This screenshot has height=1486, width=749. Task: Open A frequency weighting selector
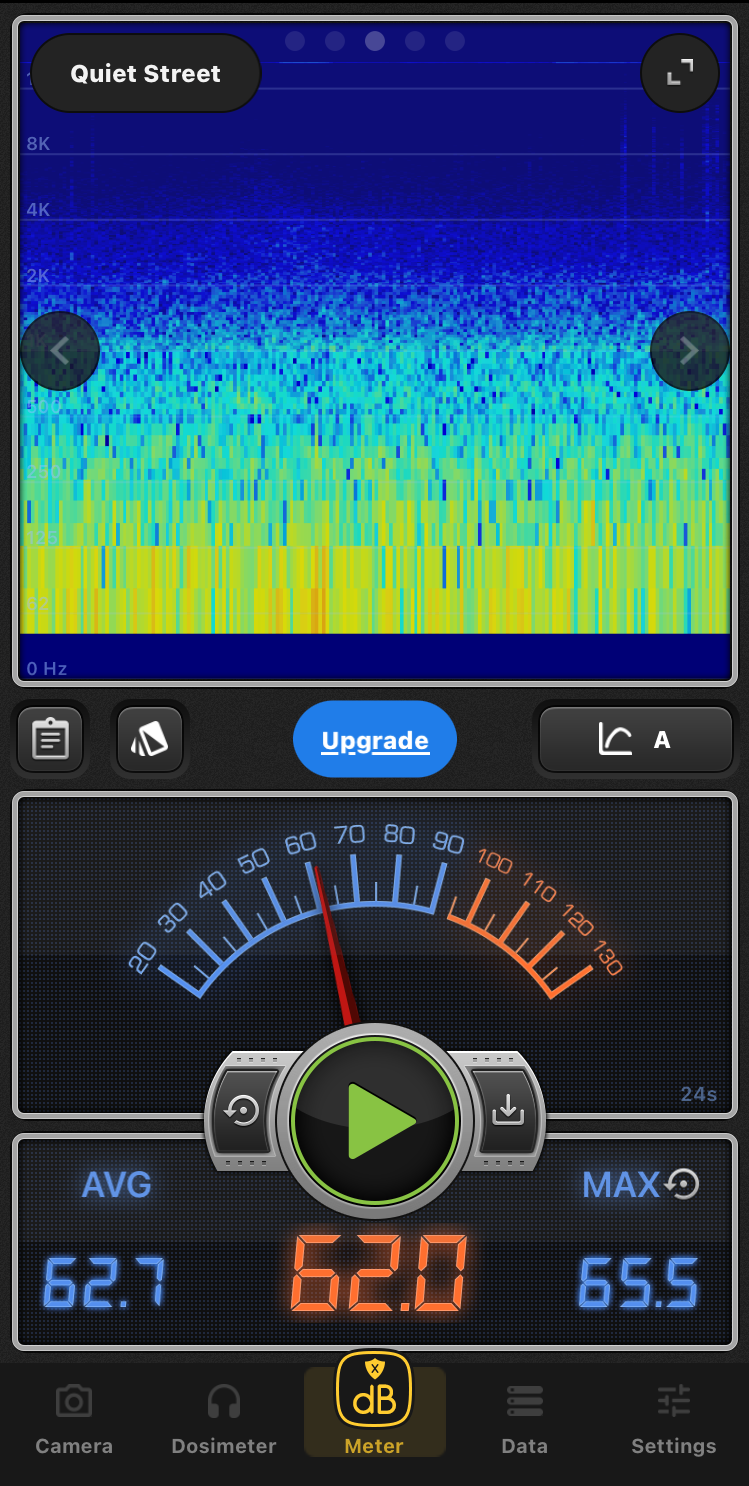tap(636, 740)
